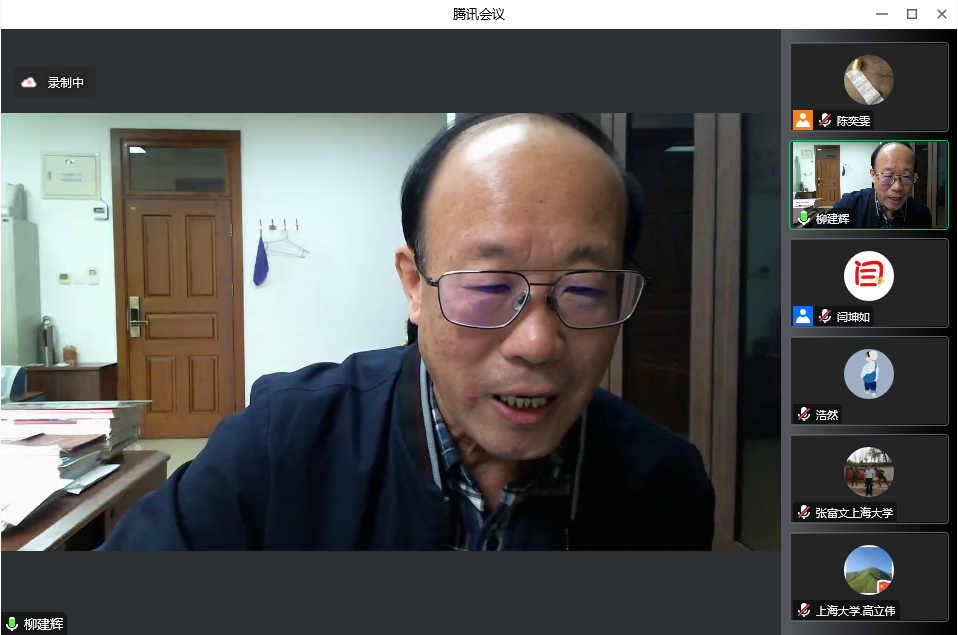Maximize the 腾讯会议 window
Screen dimensions: 958x635
coord(912,14)
